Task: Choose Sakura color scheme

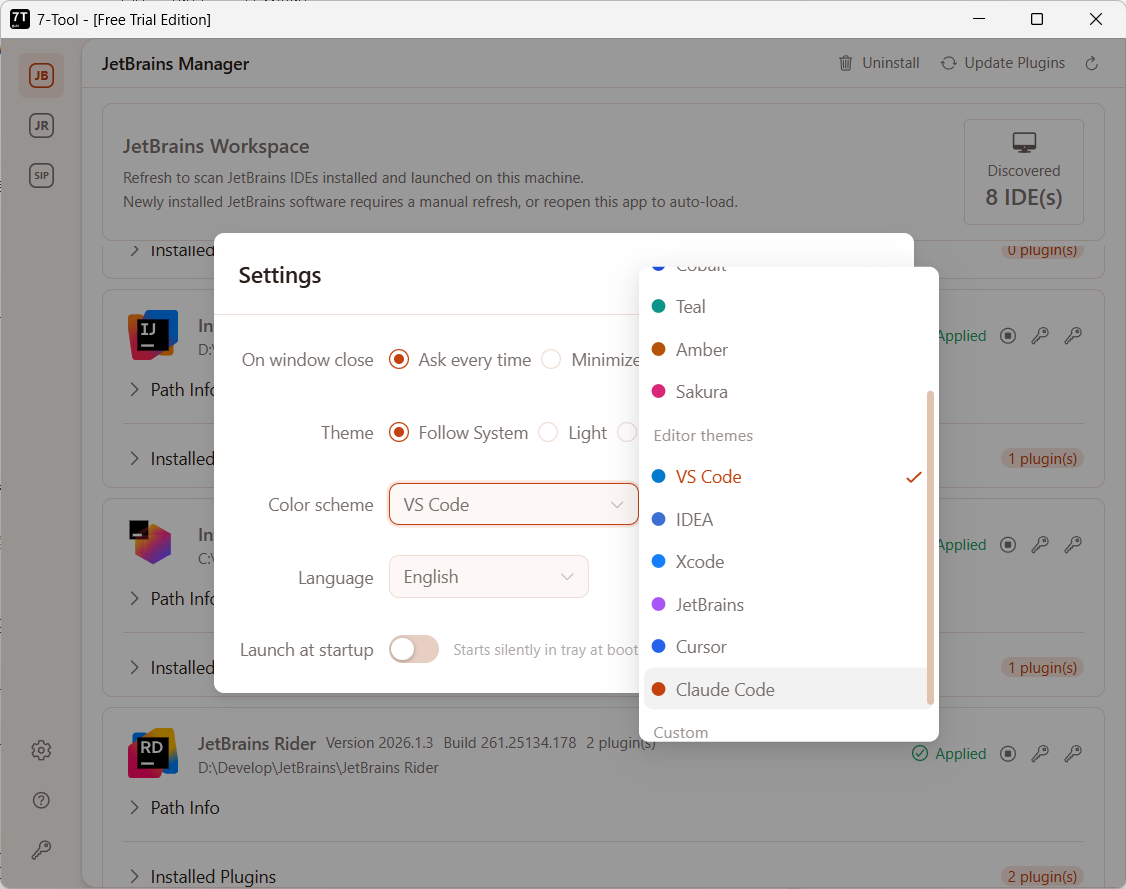Action: tap(788, 392)
